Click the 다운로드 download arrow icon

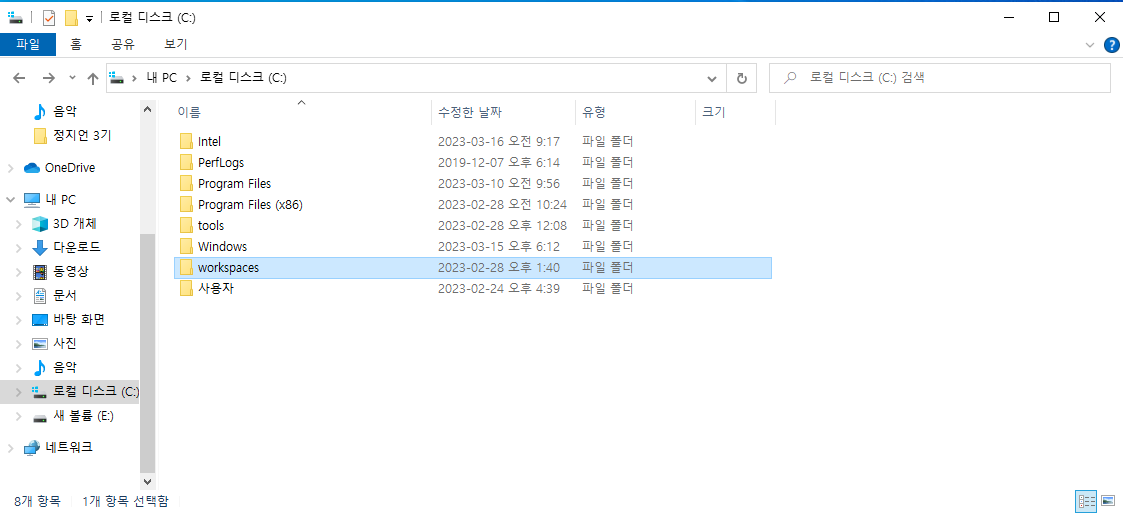point(40,248)
